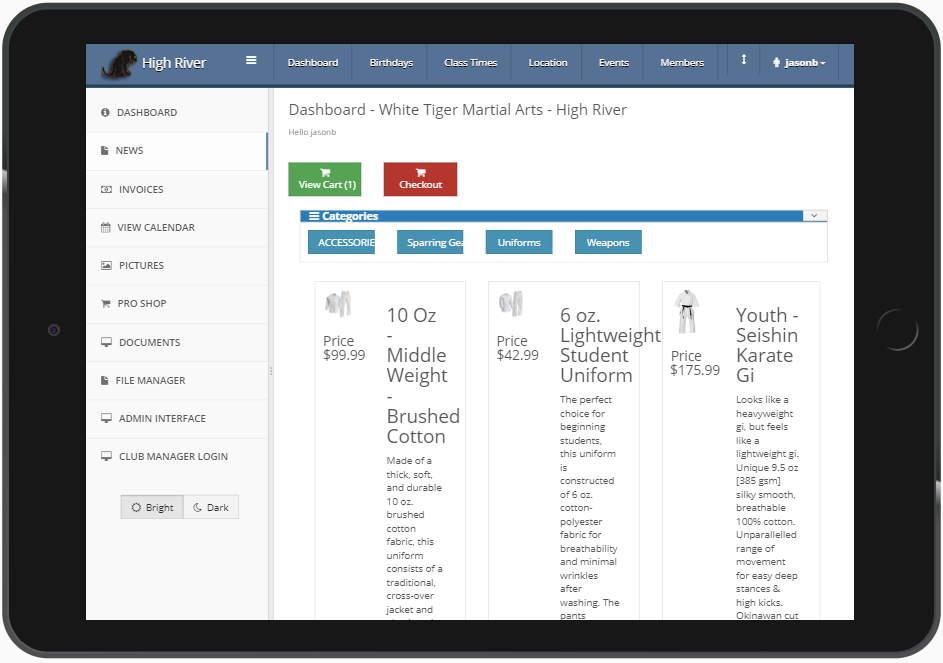Viewport: 943px width, 663px height.
Task: Select the View Calendar icon
Action: (106, 227)
